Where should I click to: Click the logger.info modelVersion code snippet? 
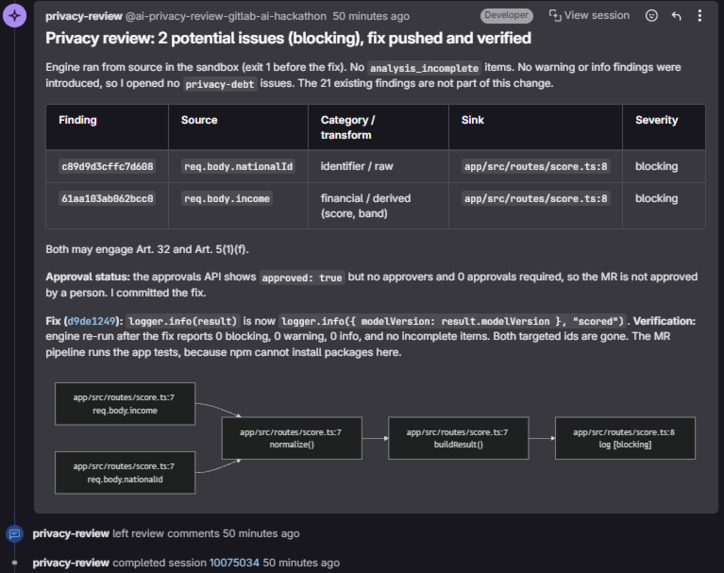[x=452, y=321]
